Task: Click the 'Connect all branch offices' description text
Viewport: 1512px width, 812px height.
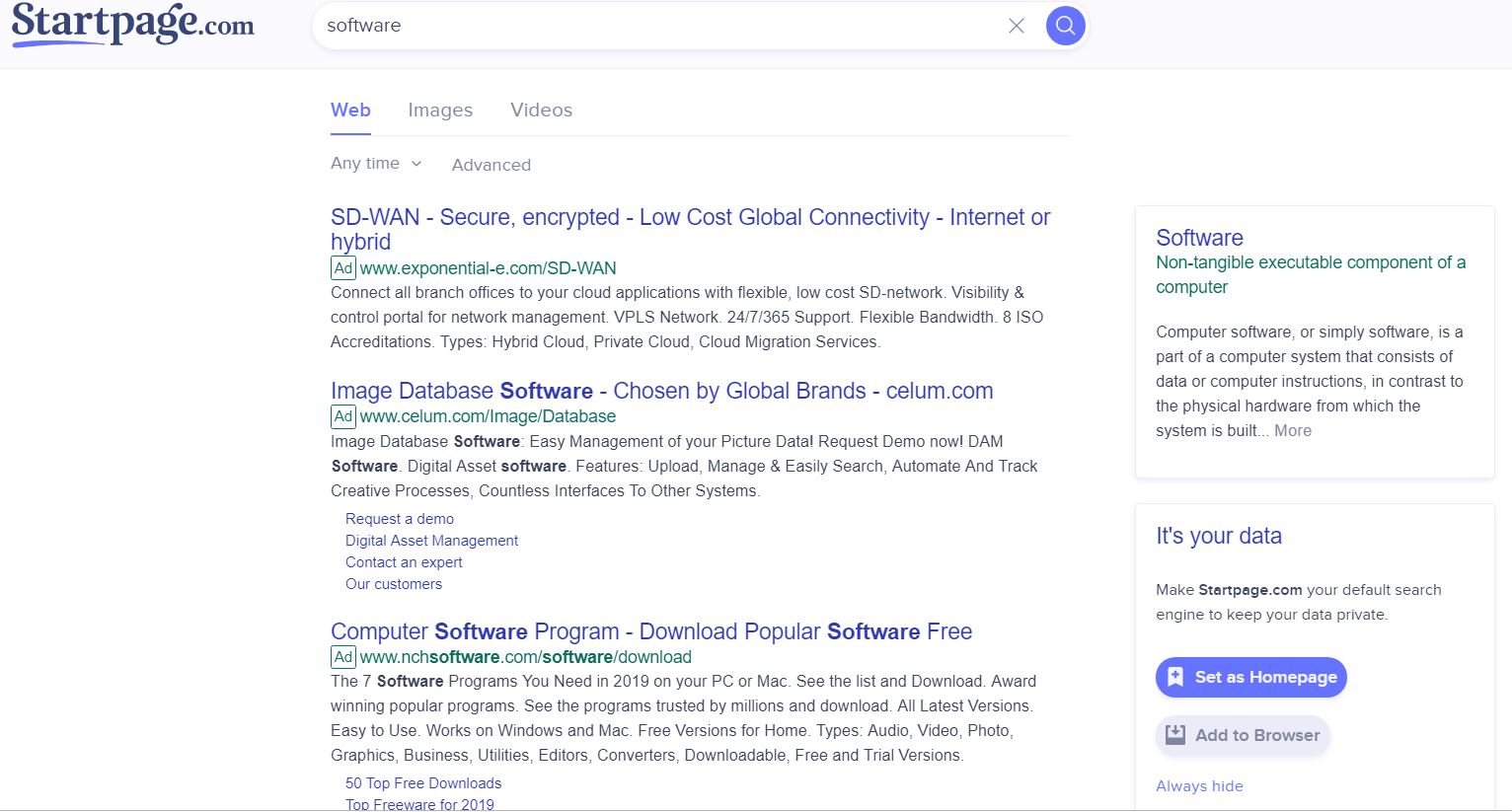Action: click(x=687, y=318)
